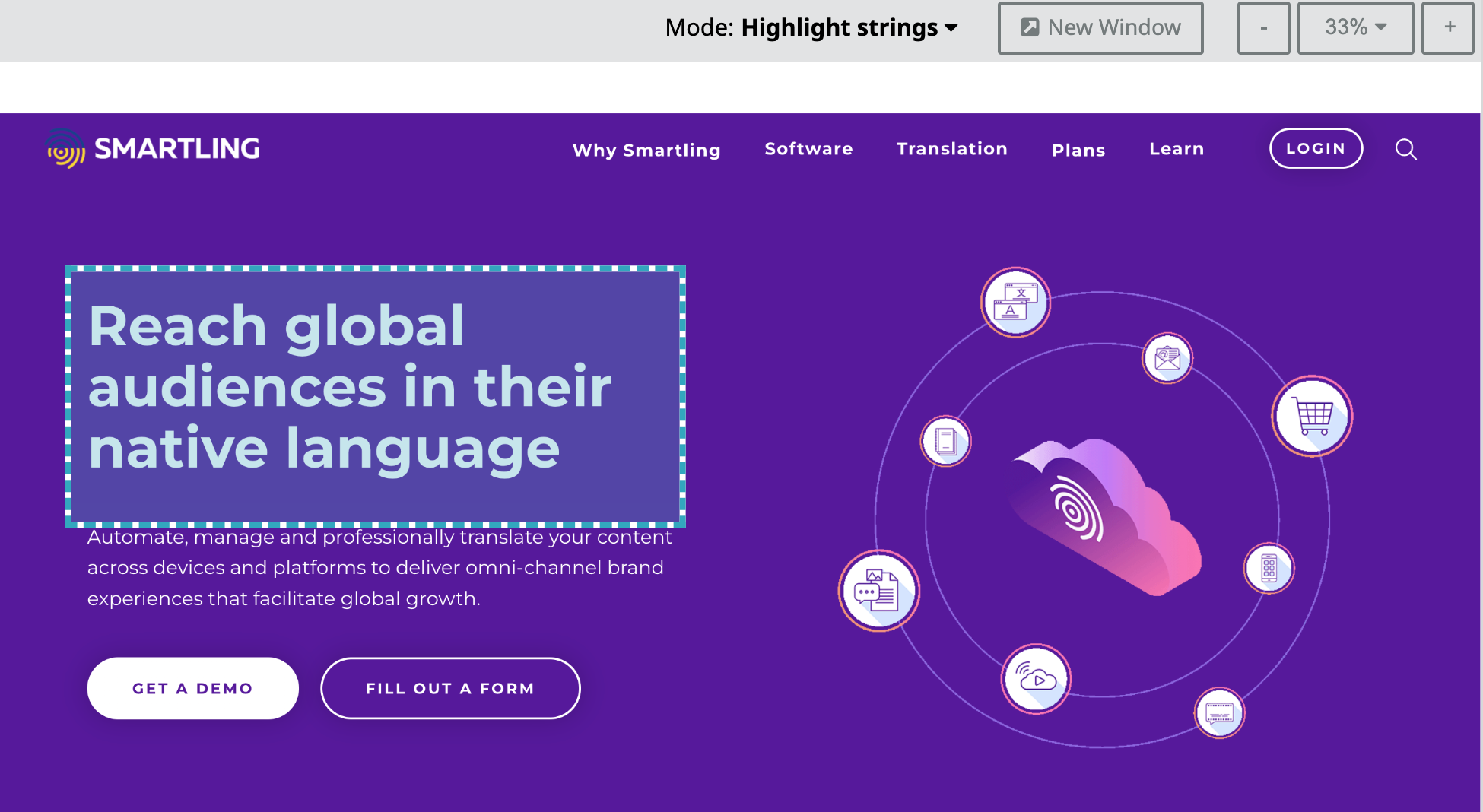Select the highlighted headline string
This screenshot has height=812, width=1483.
374,395
